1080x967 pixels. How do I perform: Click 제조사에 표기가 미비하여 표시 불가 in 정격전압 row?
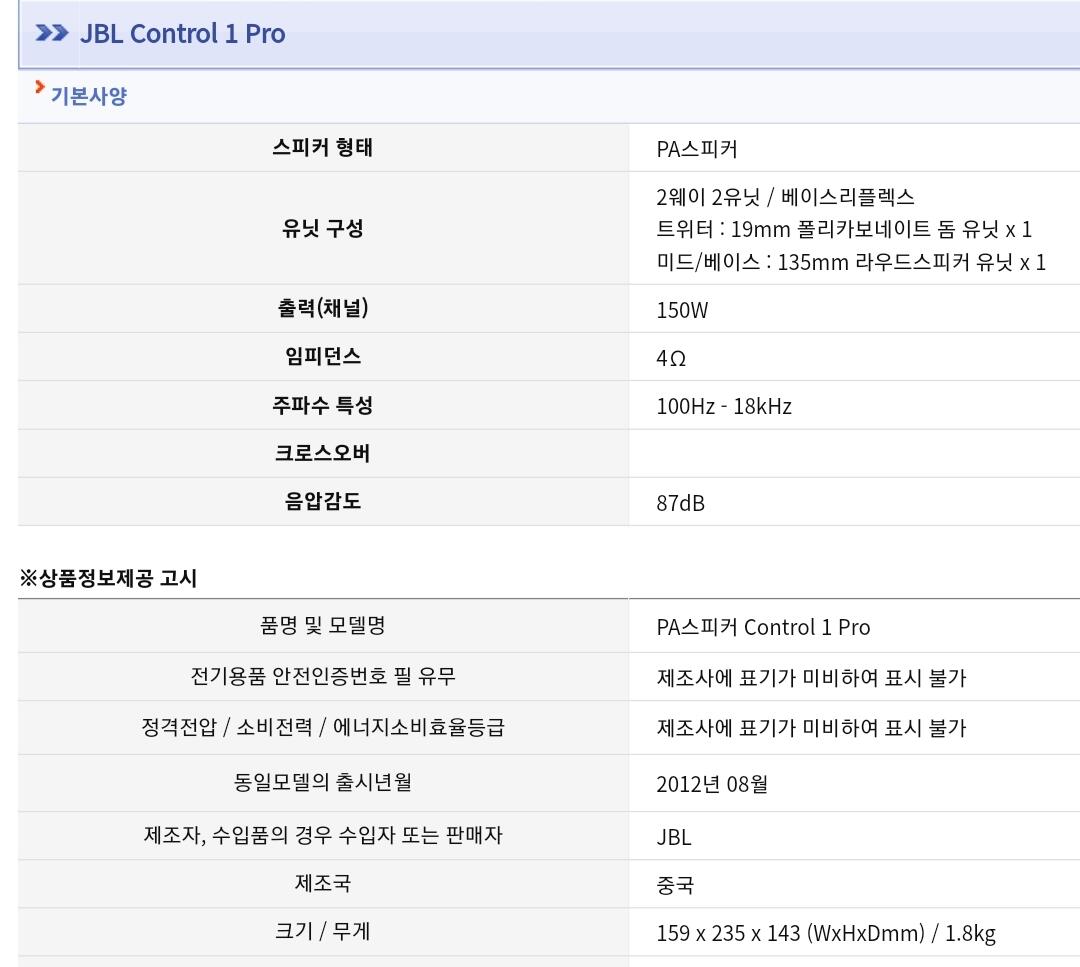pos(811,728)
